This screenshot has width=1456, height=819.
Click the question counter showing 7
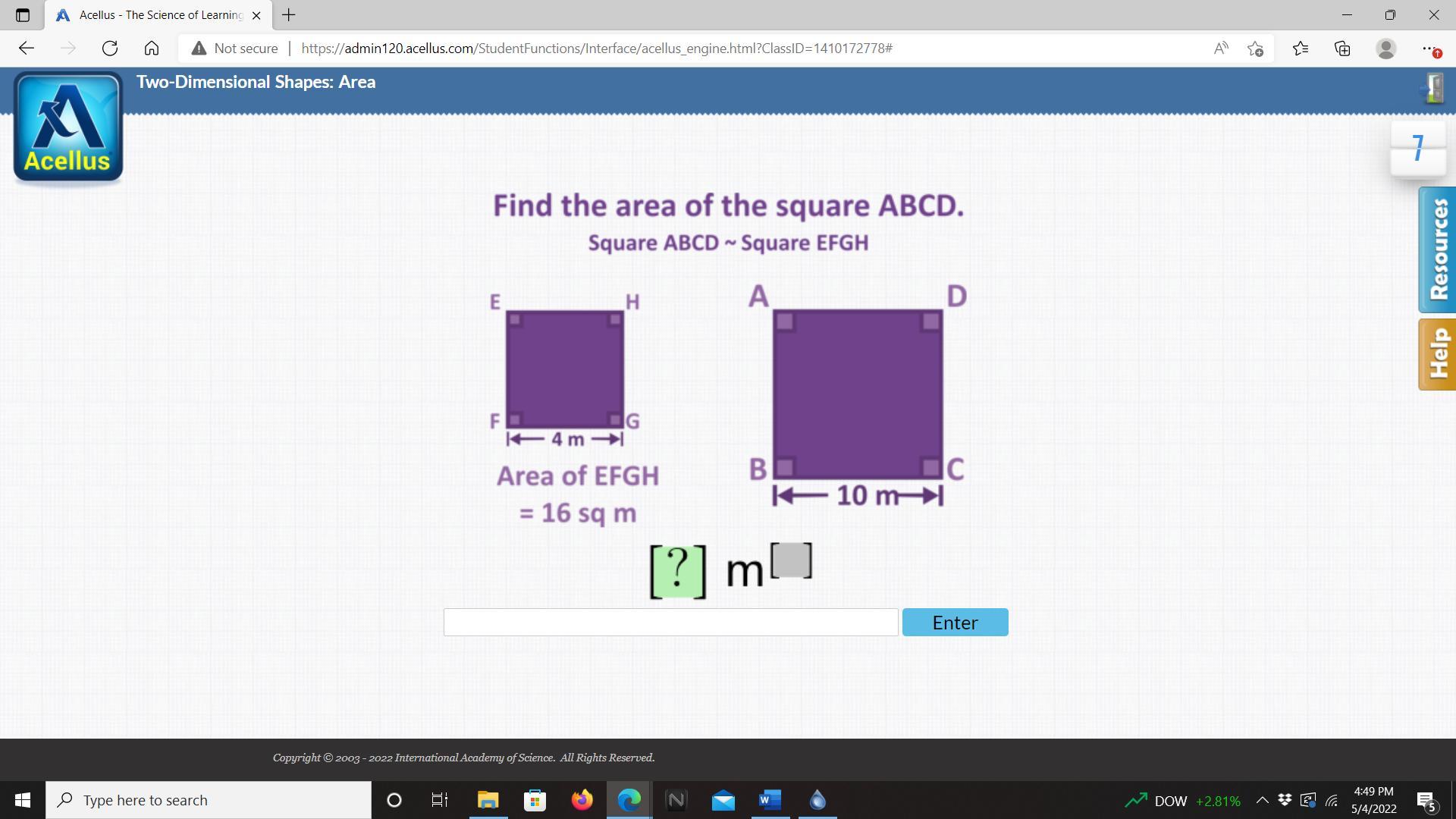(x=1417, y=148)
